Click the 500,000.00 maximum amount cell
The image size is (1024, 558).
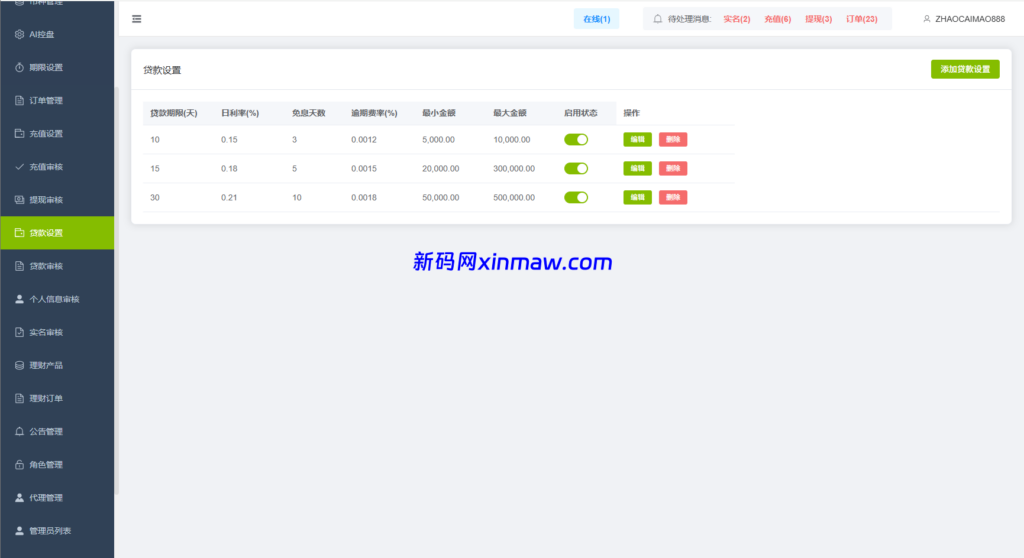pyautogui.click(x=514, y=197)
